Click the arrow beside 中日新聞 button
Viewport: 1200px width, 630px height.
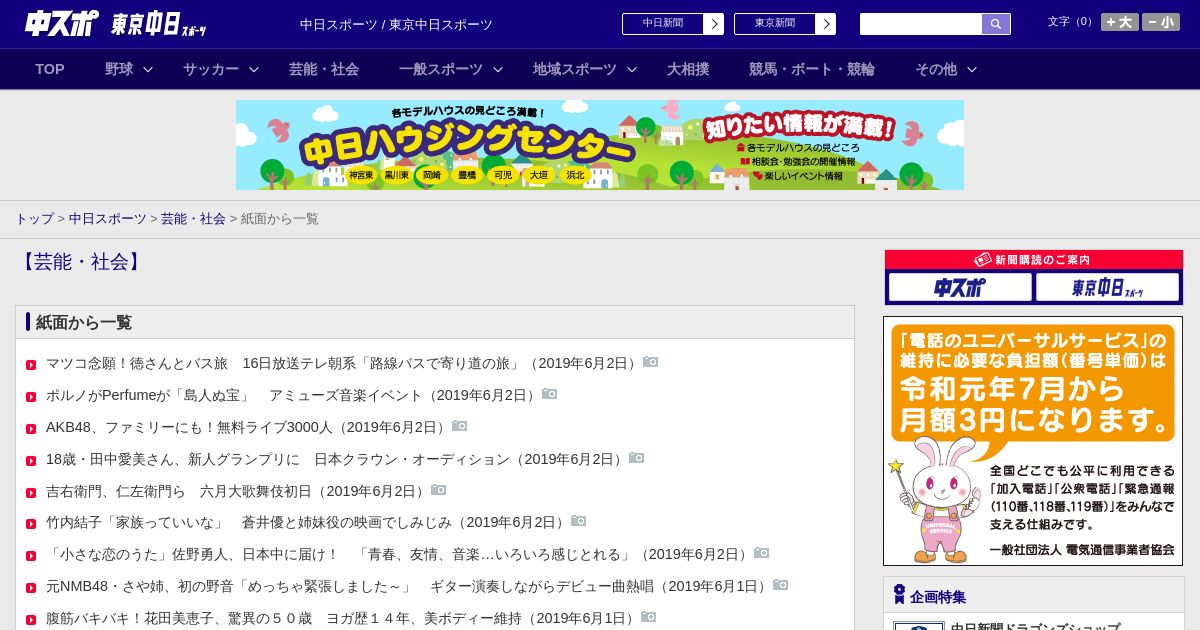pos(714,24)
